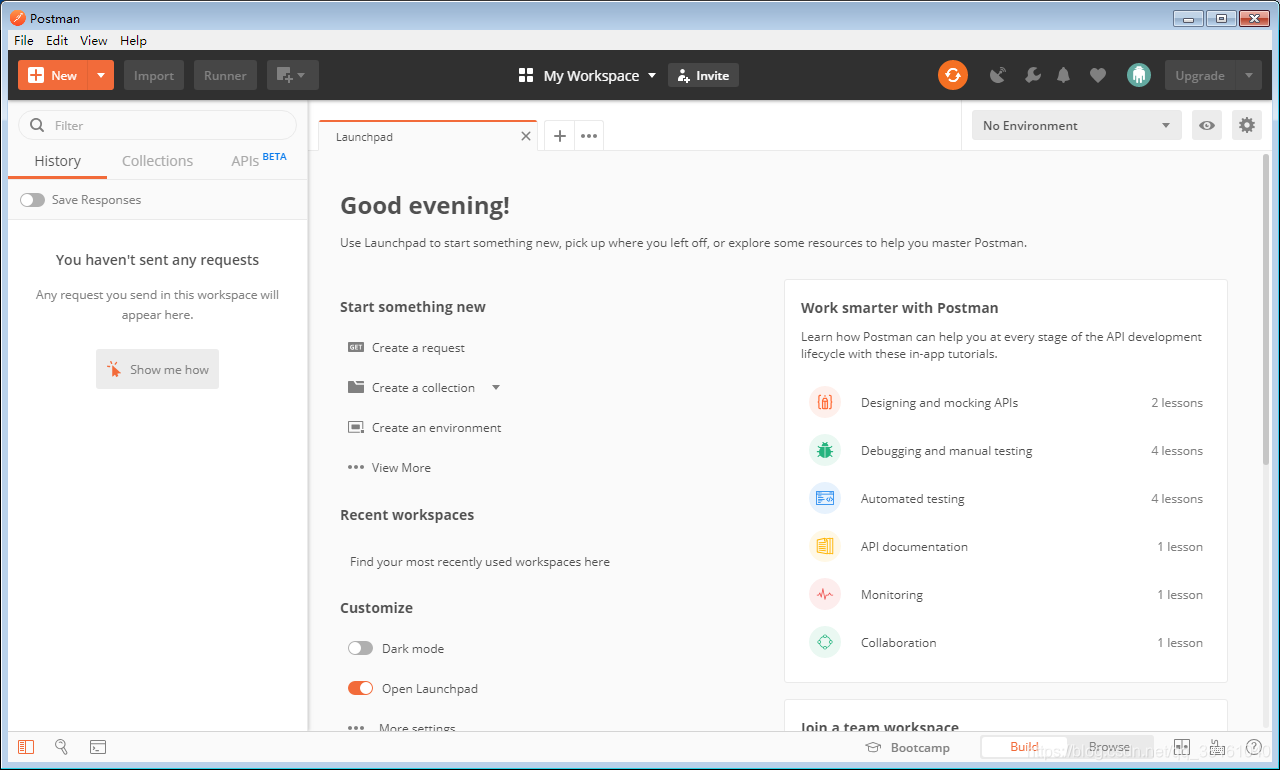Open Designing and mocking APIs lesson
The height and width of the screenshot is (770, 1280).
point(1006,403)
